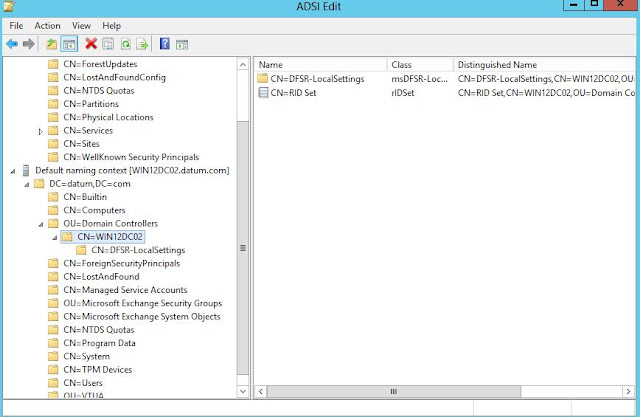Select CN=ForestUpdates in the tree

pyautogui.click(x=100, y=64)
